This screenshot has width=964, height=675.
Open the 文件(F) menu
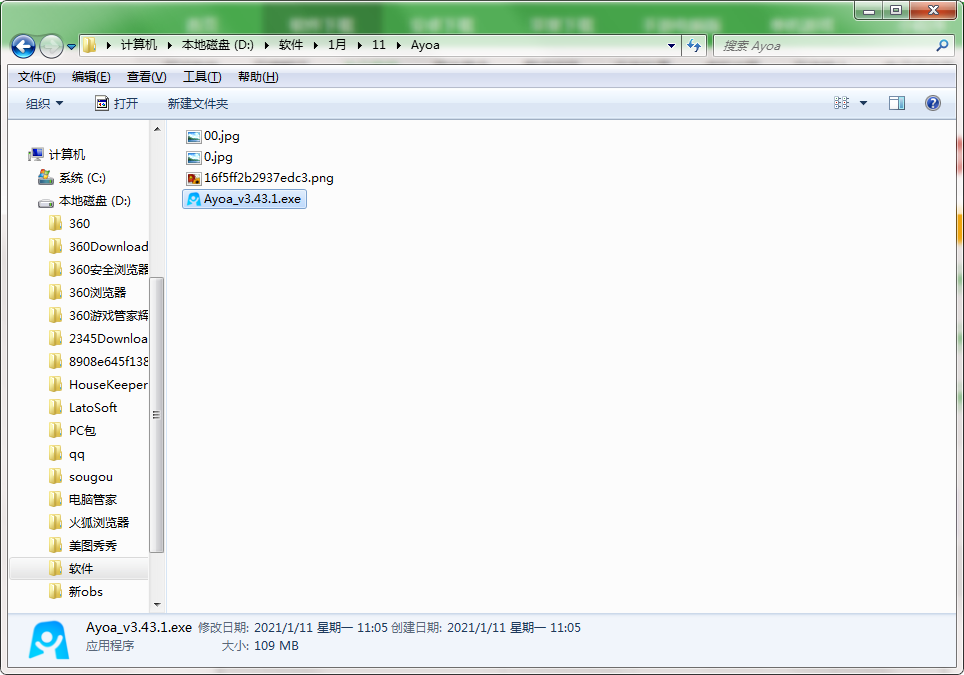[36, 77]
